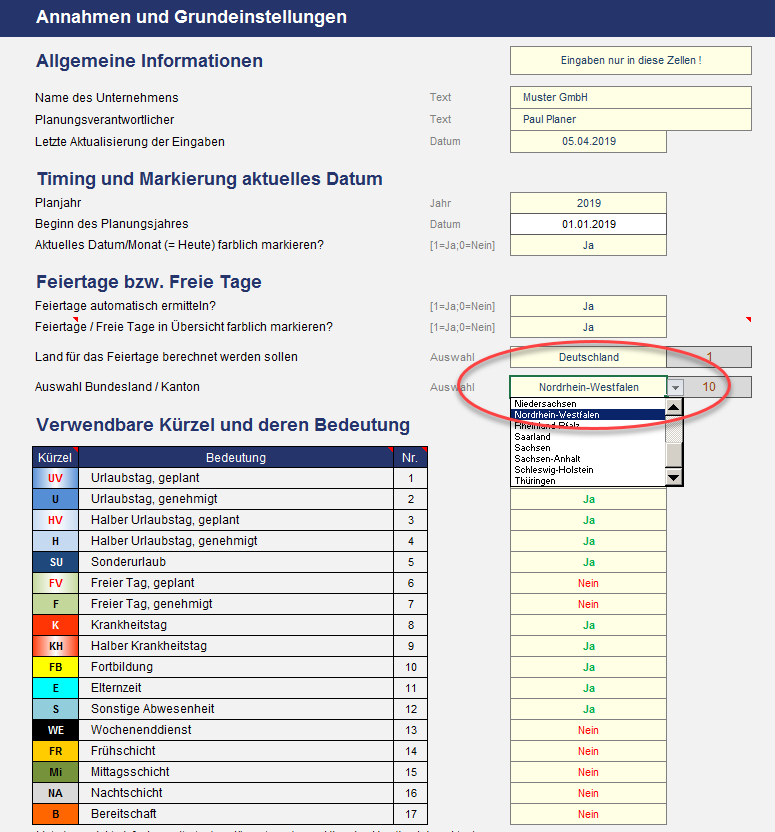The width and height of the screenshot is (775, 832).
Task: Select the olive Mi Mittagsschicht badge
Action: (55, 772)
